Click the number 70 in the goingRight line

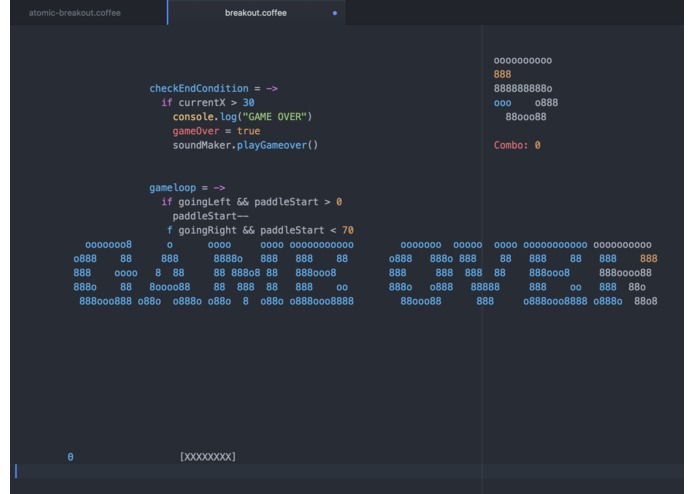click(x=348, y=230)
